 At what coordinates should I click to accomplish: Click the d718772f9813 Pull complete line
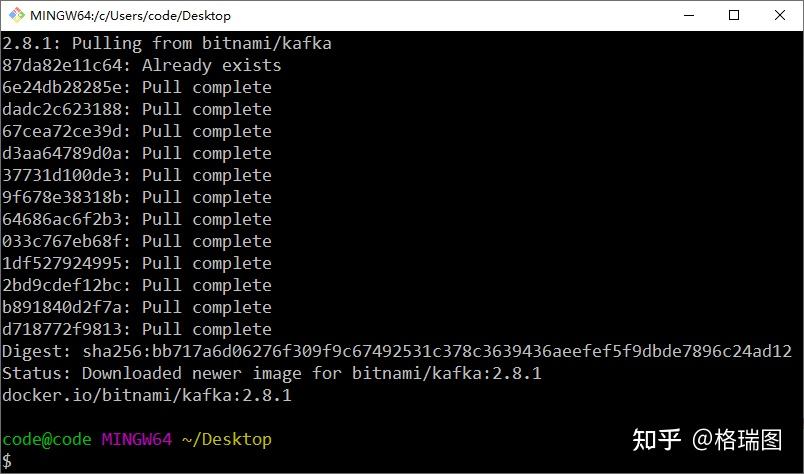pyautogui.click(x=137, y=329)
